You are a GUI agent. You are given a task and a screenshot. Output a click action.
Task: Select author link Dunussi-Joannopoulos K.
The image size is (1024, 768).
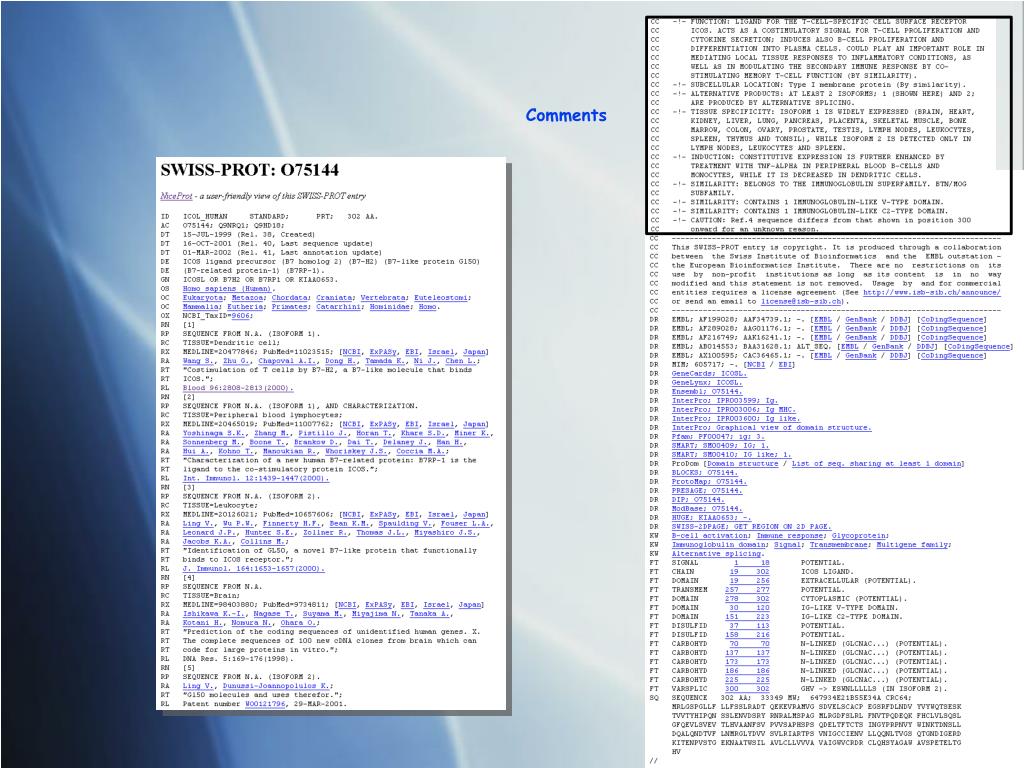278,686
